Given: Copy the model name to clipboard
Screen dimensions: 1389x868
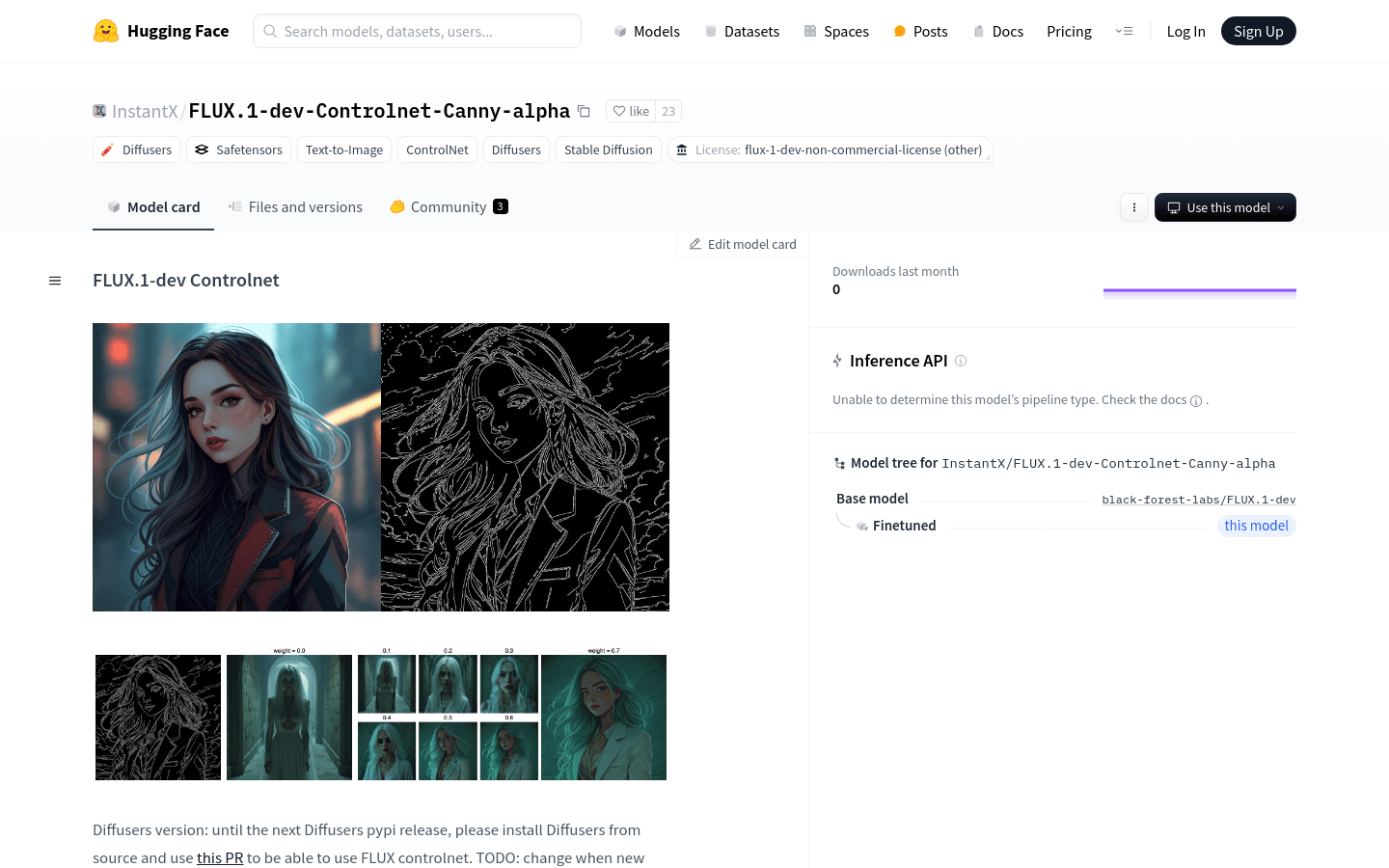Looking at the screenshot, I should (x=584, y=111).
